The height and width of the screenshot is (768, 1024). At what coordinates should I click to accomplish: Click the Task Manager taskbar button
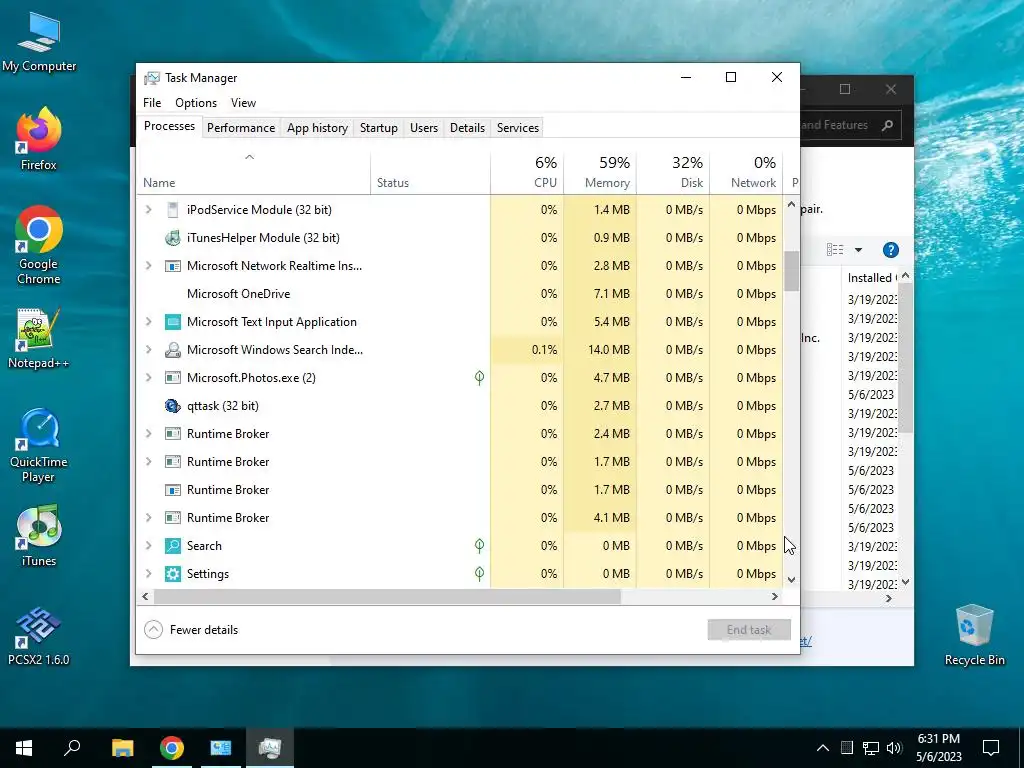click(270, 748)
